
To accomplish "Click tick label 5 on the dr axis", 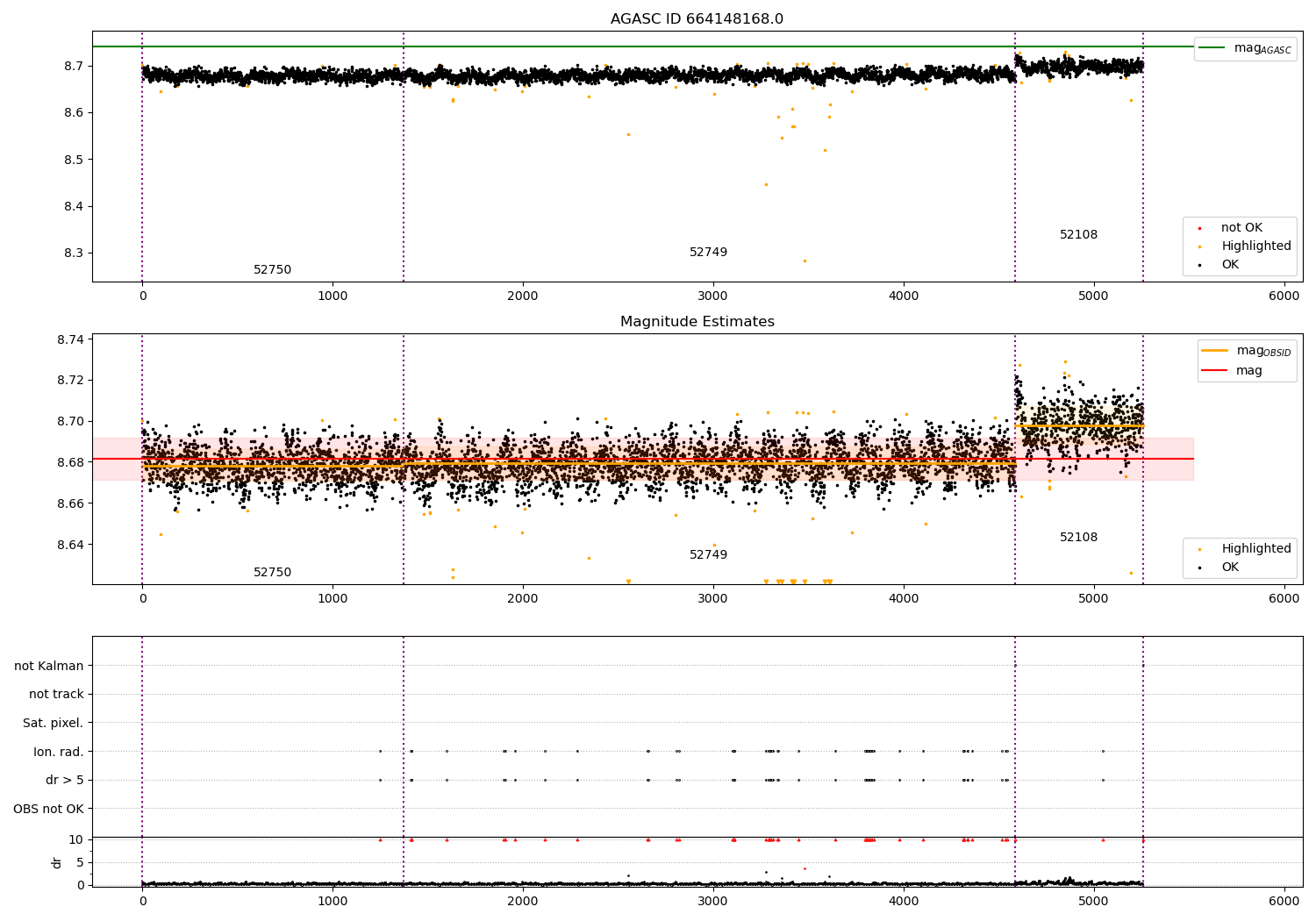I will coord(80,862).
